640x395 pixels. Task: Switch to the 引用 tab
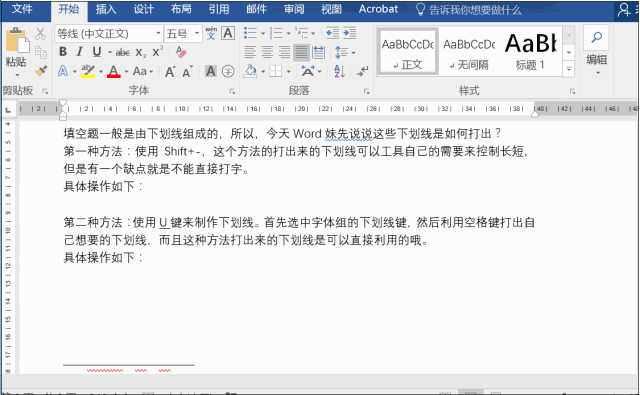(219, 9)
